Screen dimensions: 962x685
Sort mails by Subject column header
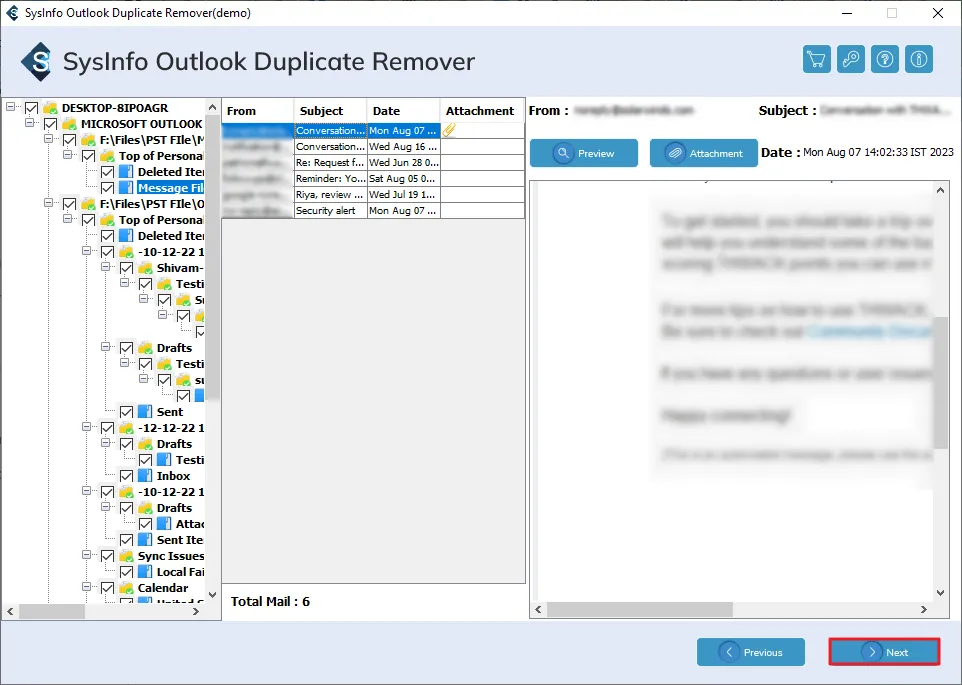coord(331,111)
